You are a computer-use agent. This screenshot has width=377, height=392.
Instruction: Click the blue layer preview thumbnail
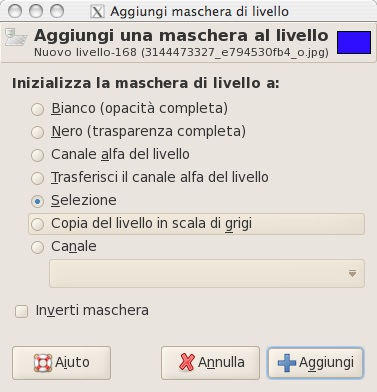click(x=354, y=42)
